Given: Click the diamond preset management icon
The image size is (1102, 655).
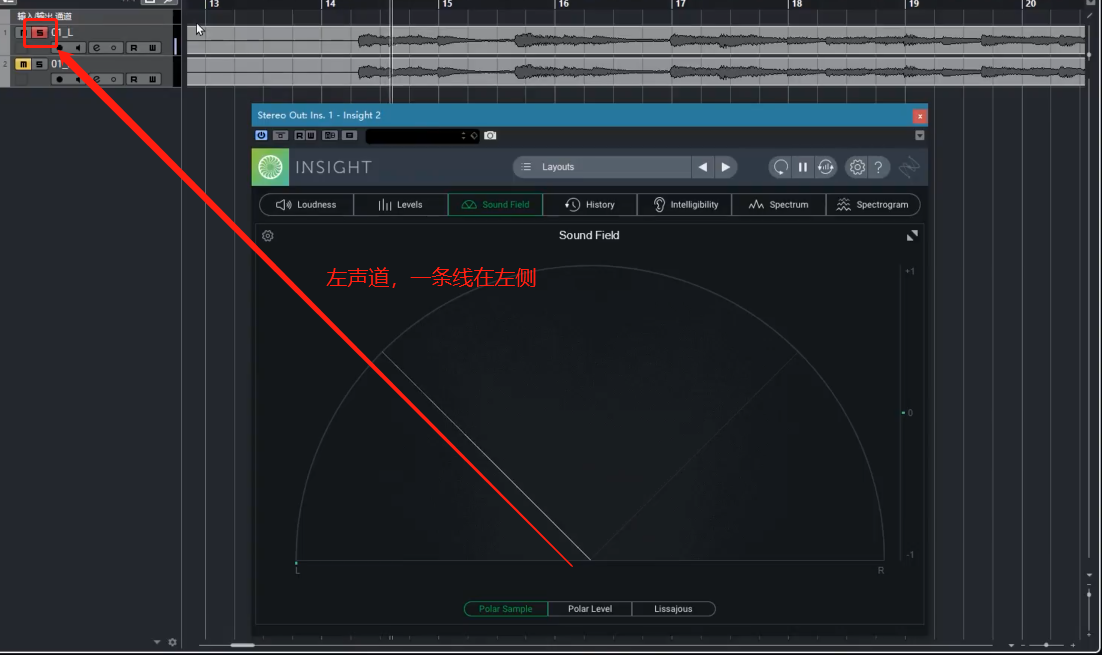Looking at the screenshot, I should point(474,136).
